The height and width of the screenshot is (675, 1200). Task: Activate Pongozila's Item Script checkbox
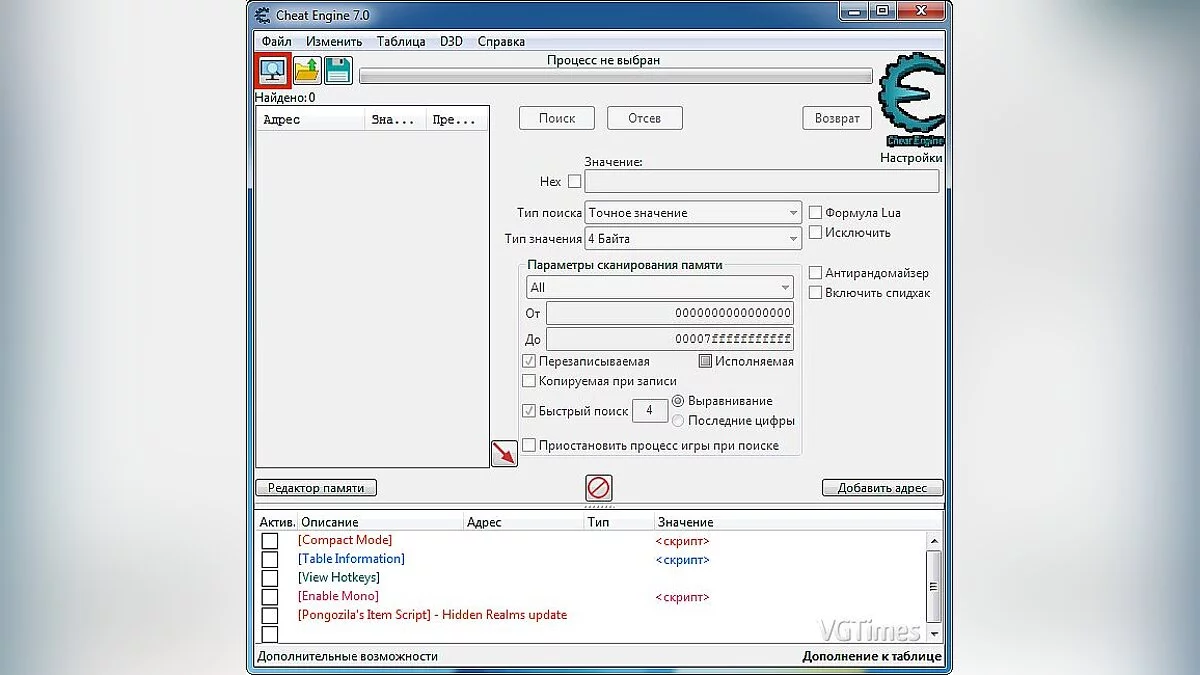(x=270, y=615)
